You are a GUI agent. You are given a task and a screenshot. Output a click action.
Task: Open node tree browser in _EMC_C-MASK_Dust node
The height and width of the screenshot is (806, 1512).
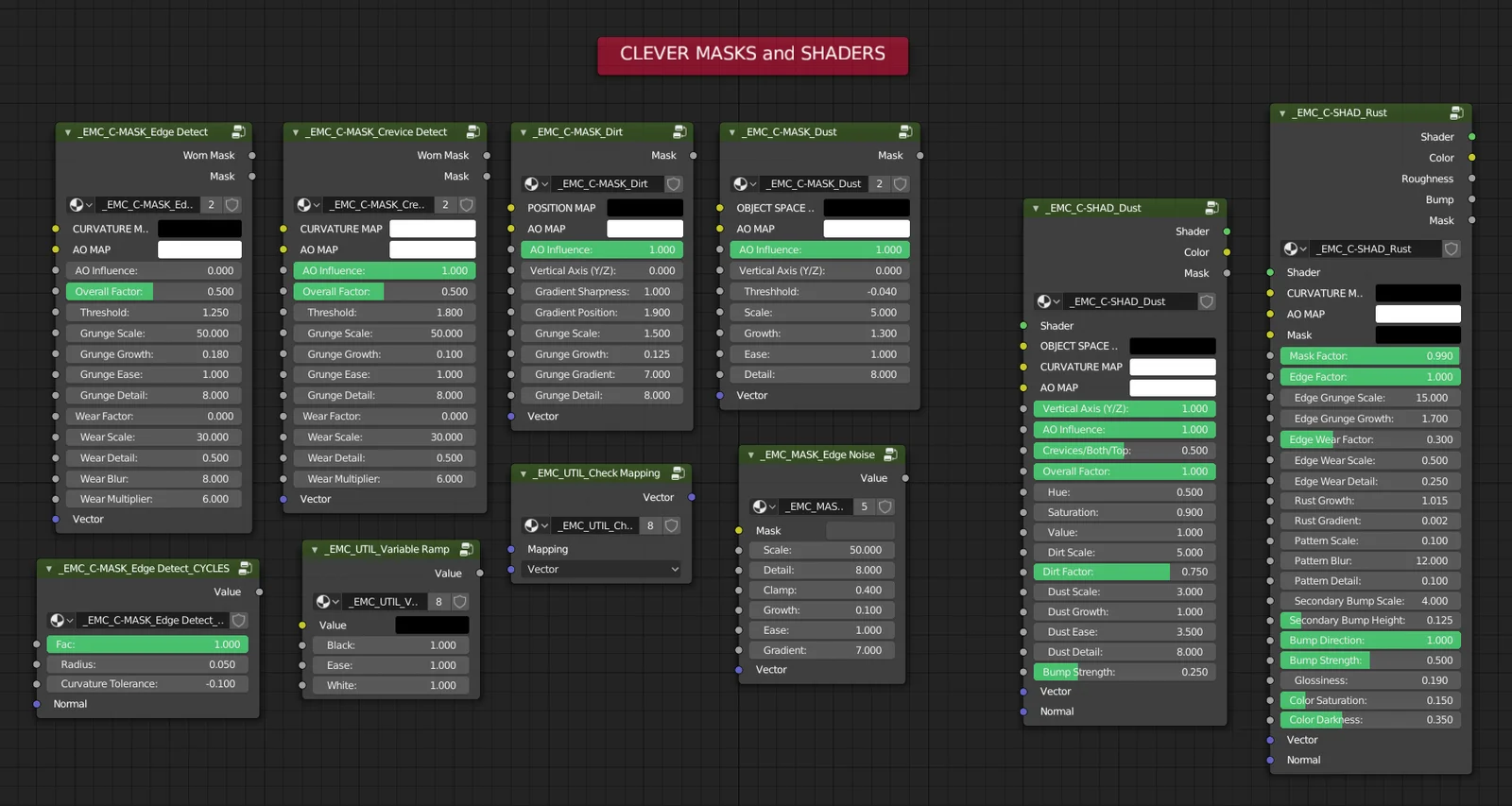[745, 184]
